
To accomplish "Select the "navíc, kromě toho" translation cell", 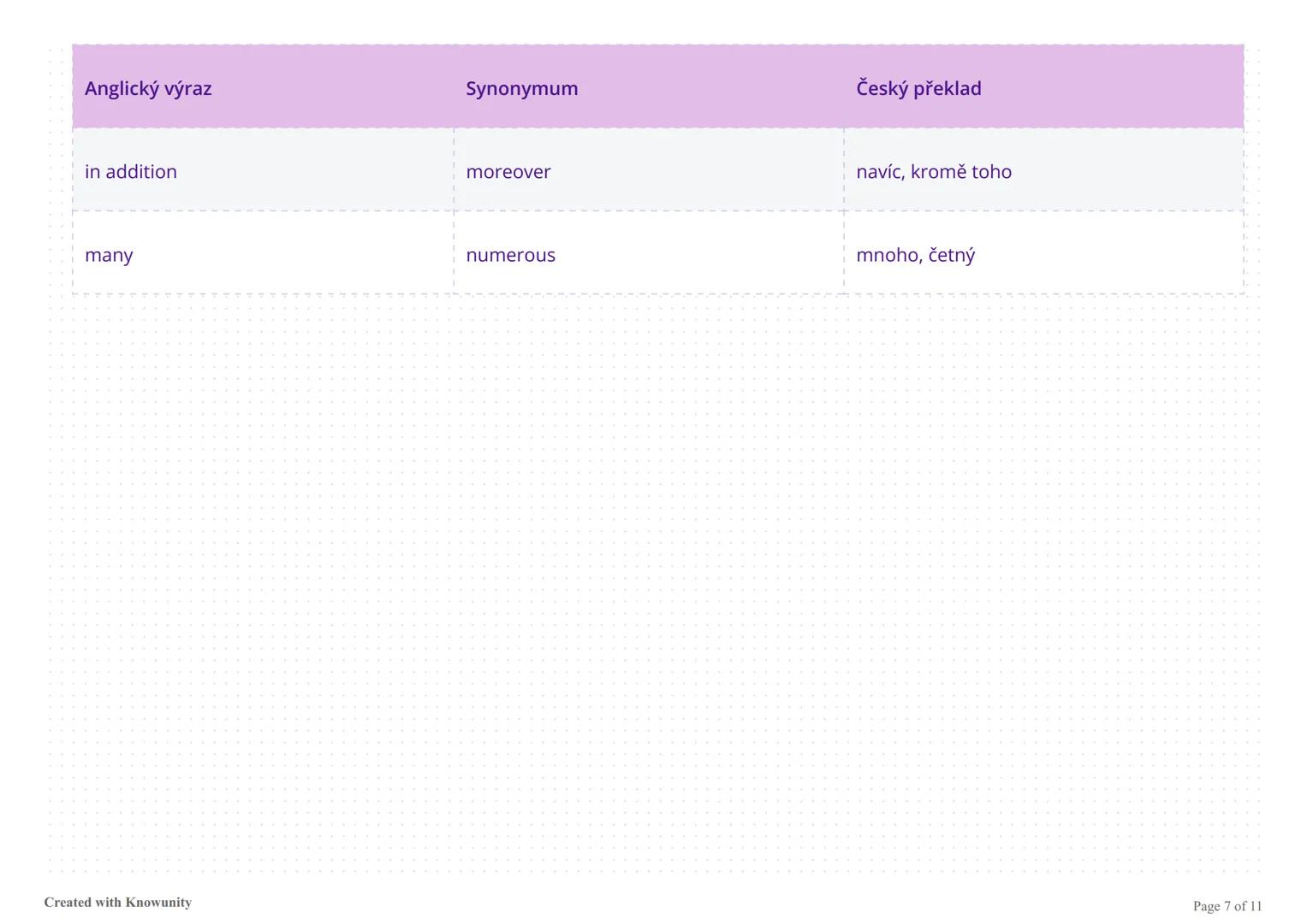I will [933, 171].
